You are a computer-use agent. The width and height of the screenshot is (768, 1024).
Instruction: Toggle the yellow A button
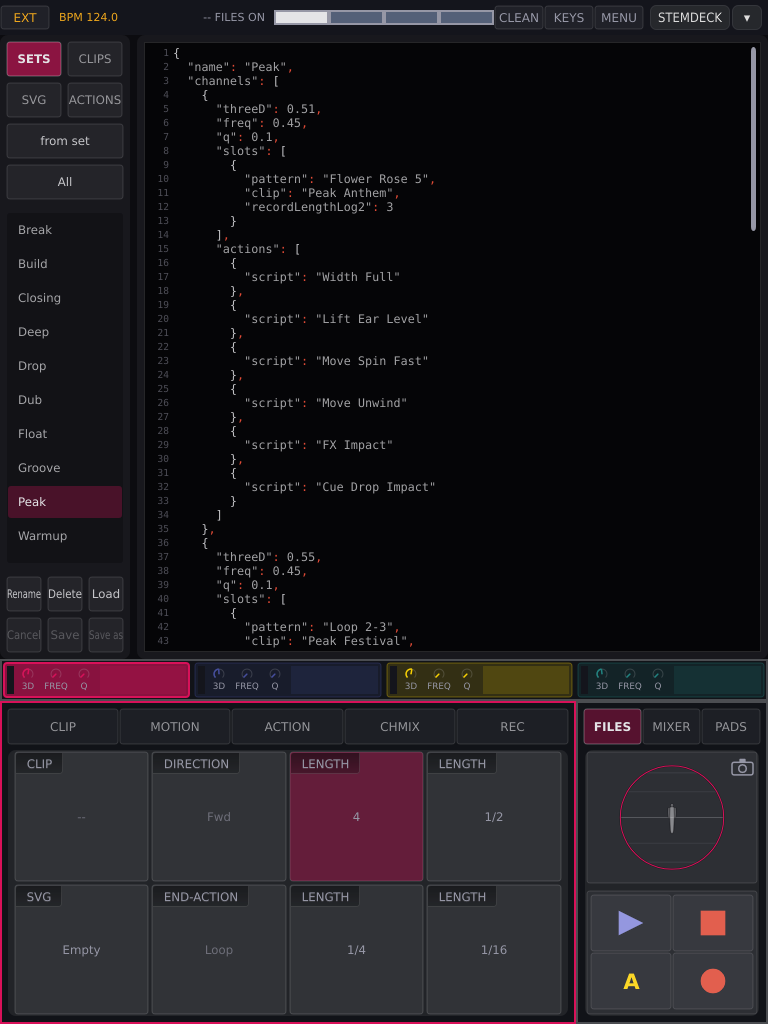coord(631,981)
